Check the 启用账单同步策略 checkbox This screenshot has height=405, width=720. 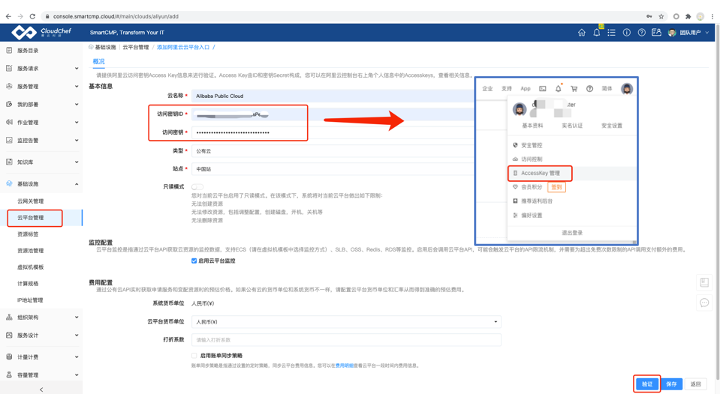[x=194, y=355]
